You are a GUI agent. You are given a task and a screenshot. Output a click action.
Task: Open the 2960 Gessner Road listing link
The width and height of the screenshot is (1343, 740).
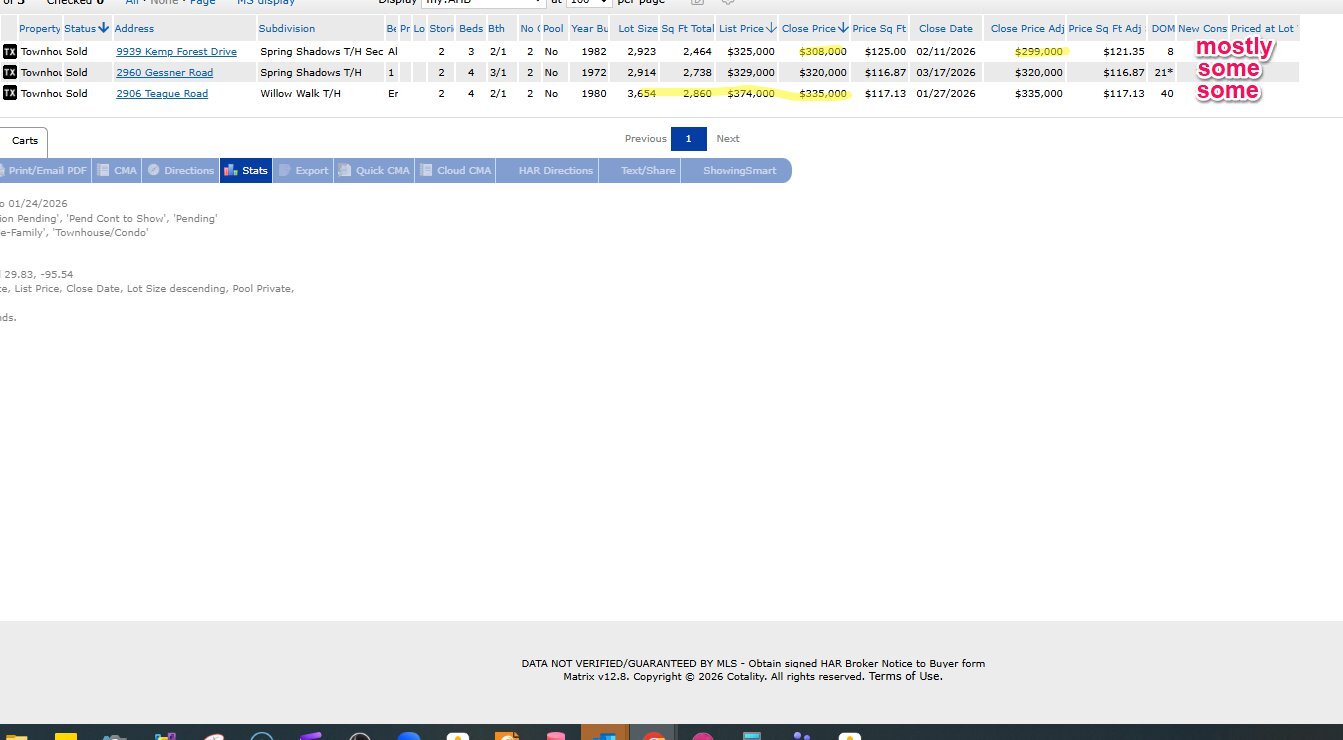[164, 72]
